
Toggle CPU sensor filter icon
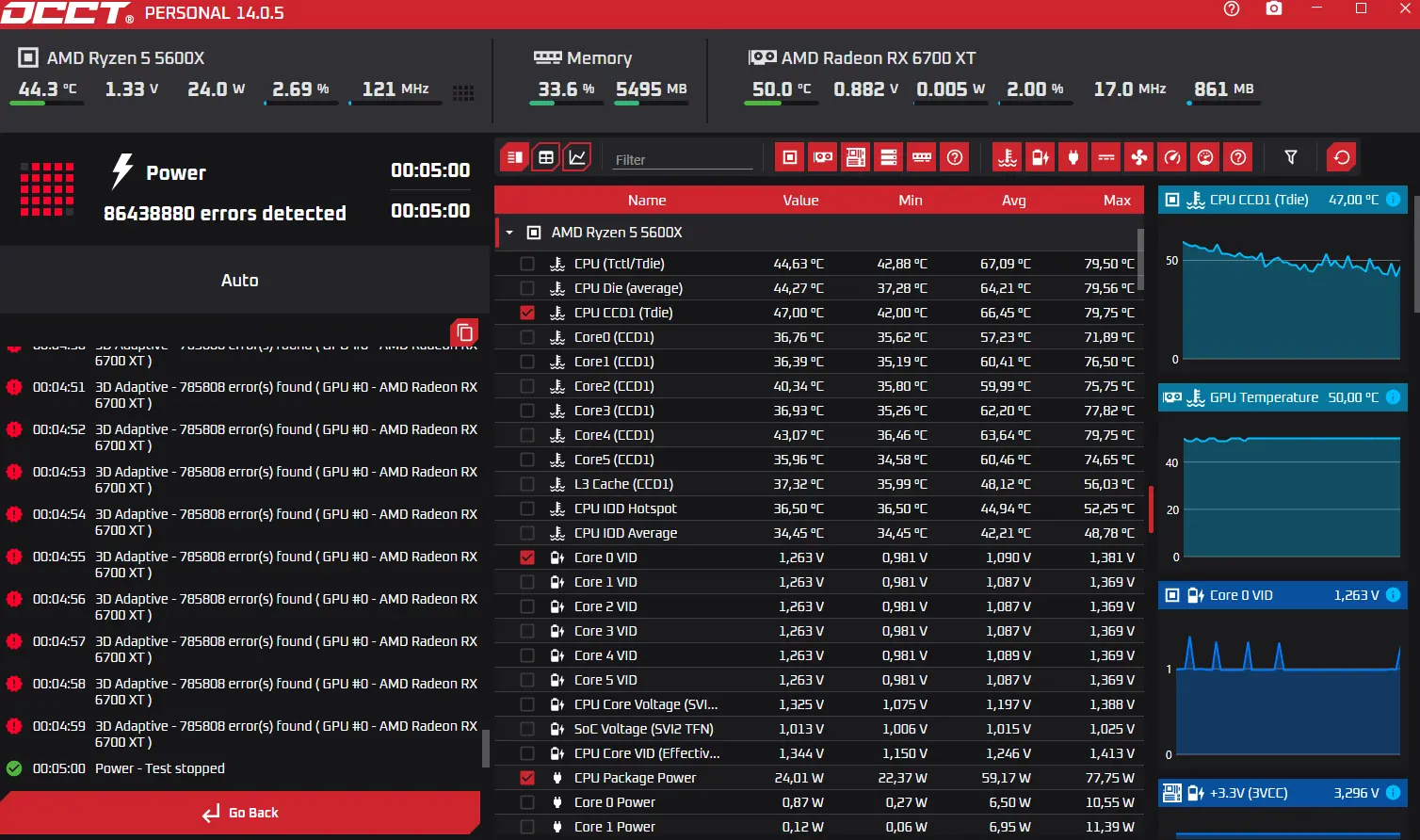pyautogui.click(x=790, y=157)
